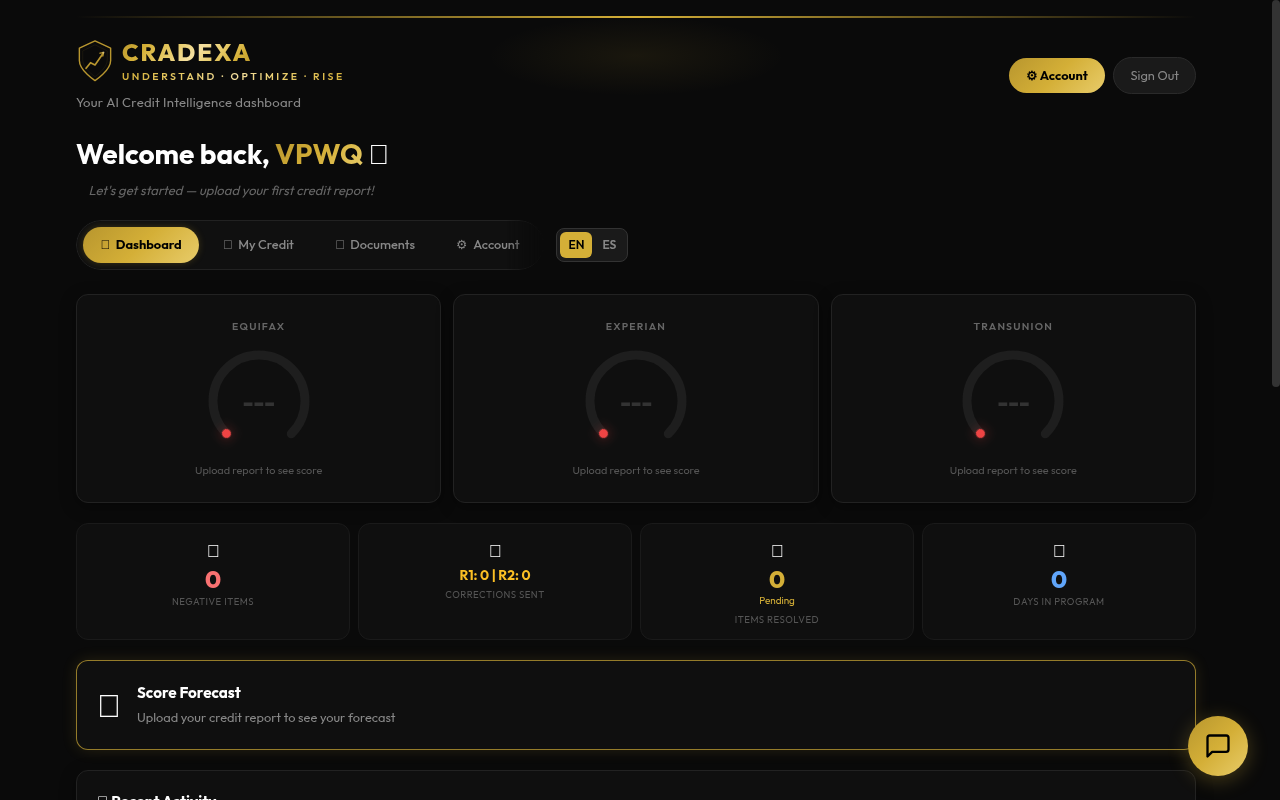This screenshot has height=800, width=1280.
Task: Click the R1: 0 | R2: 0 value
Action: (495, 575)
